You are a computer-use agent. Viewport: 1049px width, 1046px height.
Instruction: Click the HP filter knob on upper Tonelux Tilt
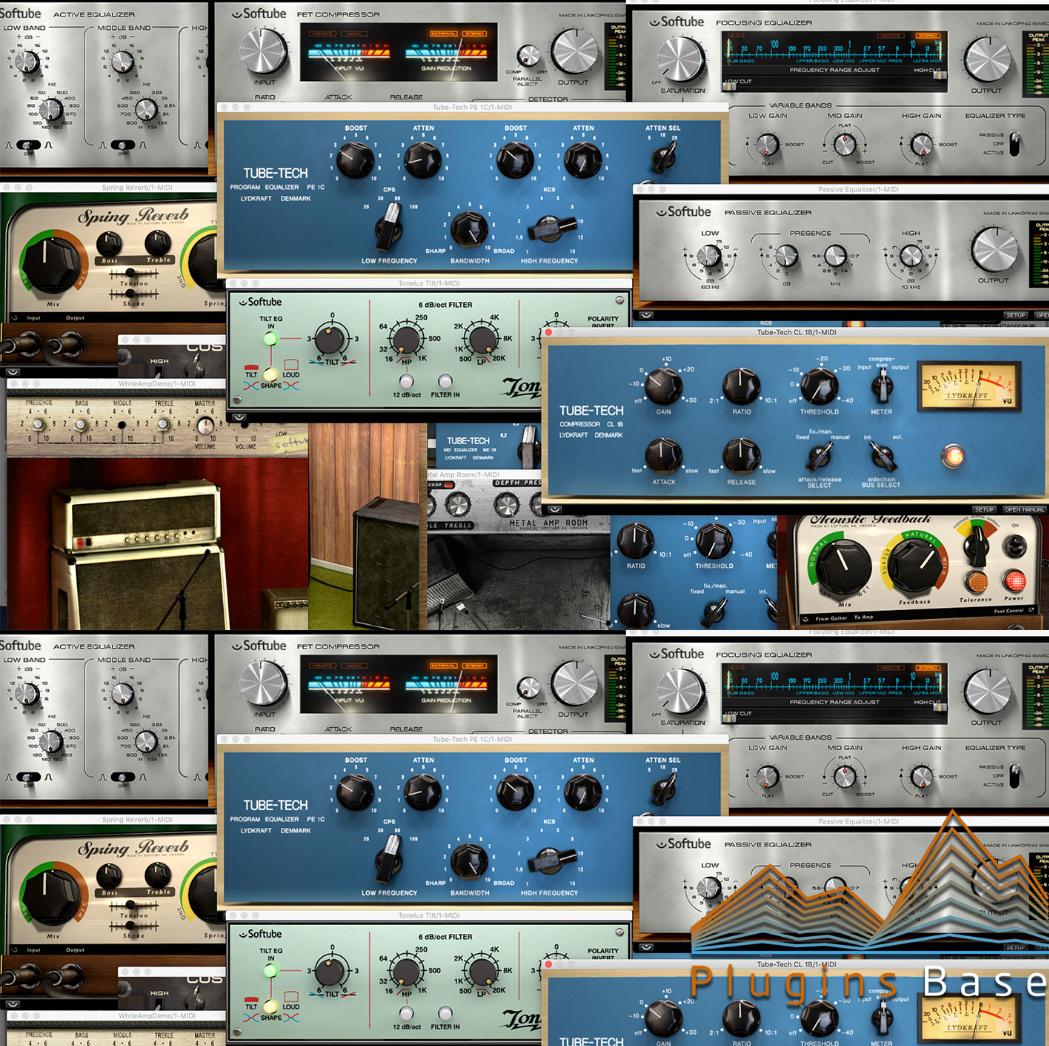406,339
